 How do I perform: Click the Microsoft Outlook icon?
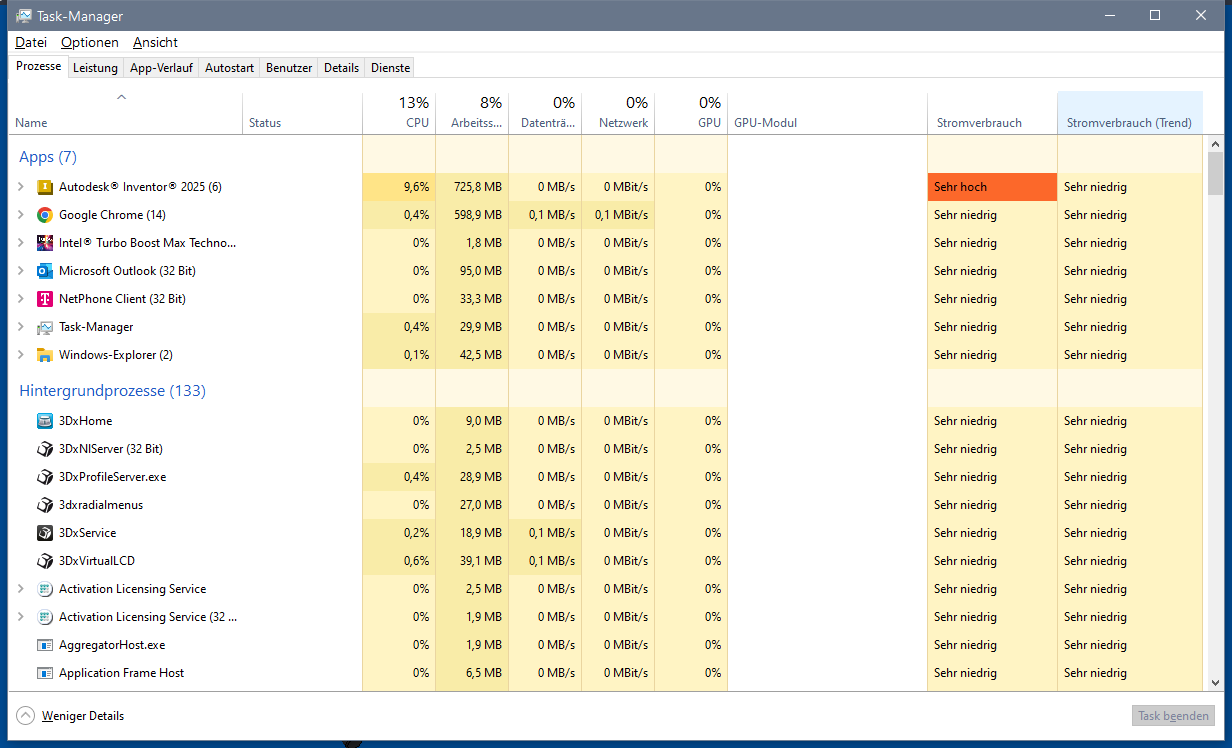coord(44,271)
